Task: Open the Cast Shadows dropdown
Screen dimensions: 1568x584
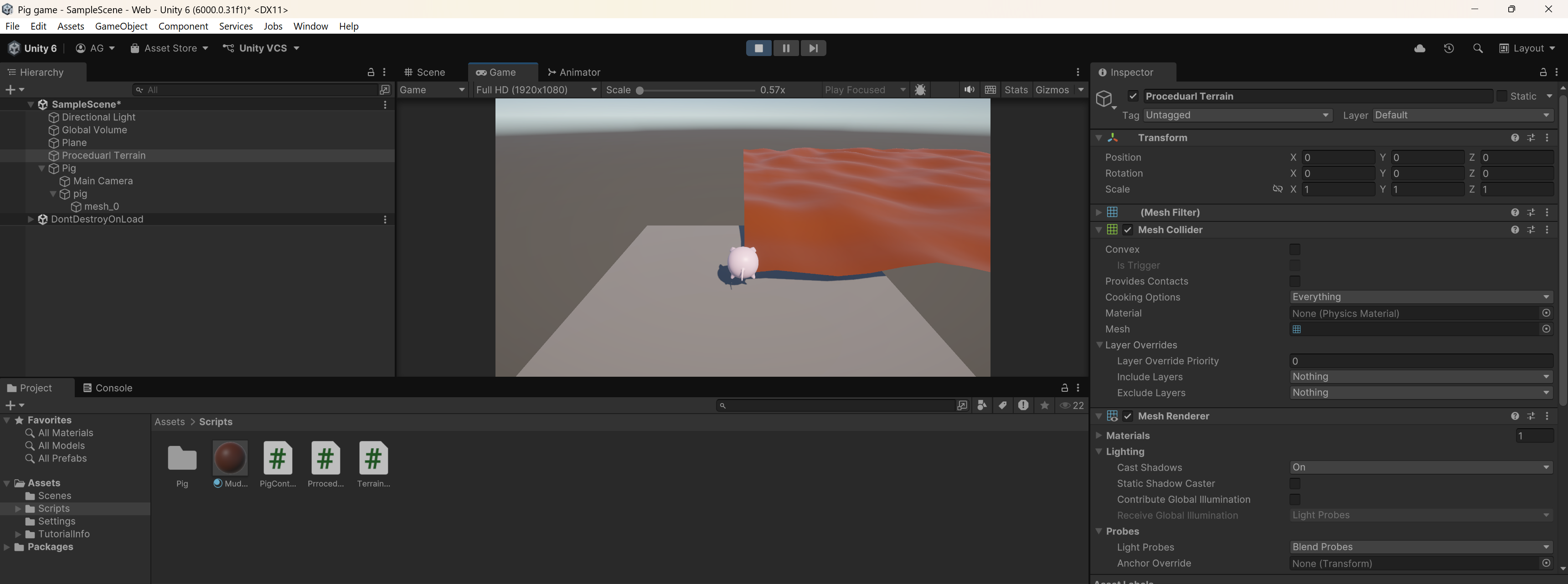Action: point(1420,467)
